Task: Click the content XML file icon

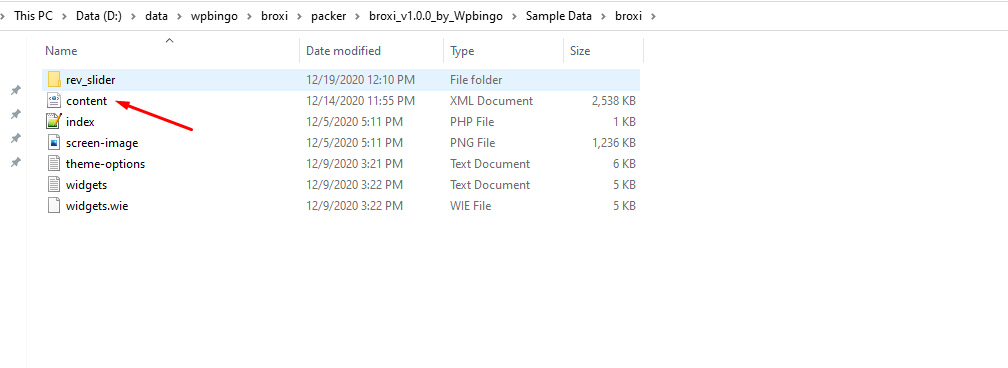Action: click(x=54, y=100)
